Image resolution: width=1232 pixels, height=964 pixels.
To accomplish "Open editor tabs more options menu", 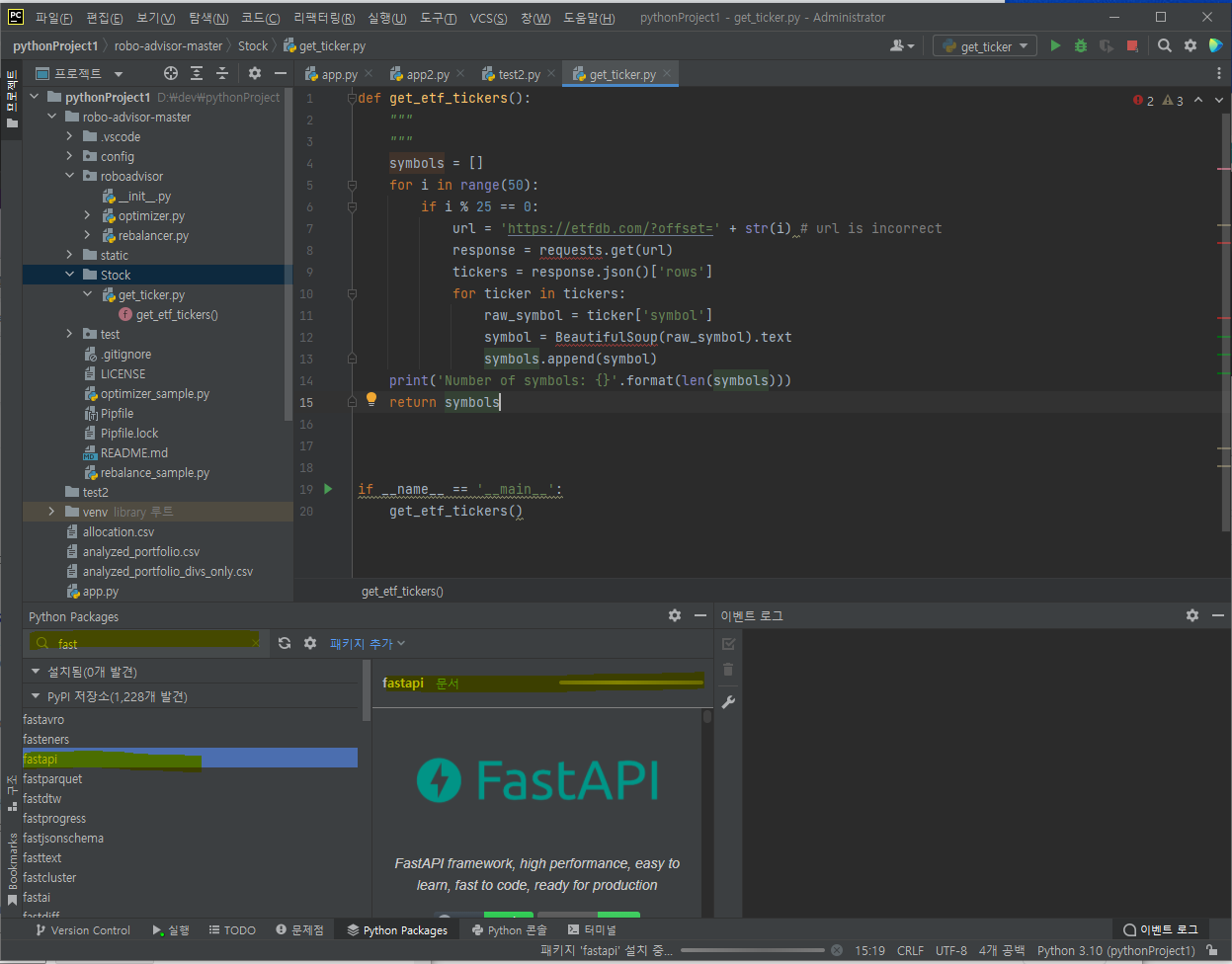I will pyautogui.click(x=1217, y=74).
